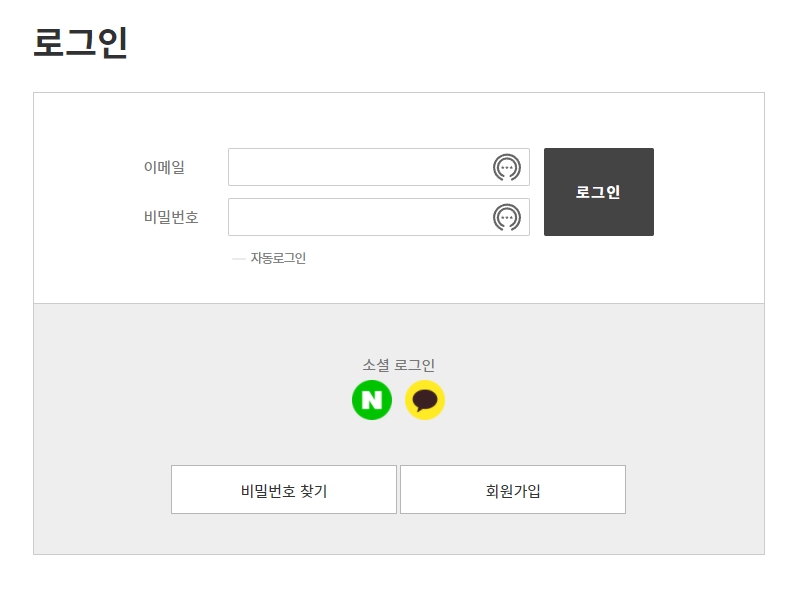Click the 회원가입 text label
Viewport: 797px width, 593px height.
point(513,491)
